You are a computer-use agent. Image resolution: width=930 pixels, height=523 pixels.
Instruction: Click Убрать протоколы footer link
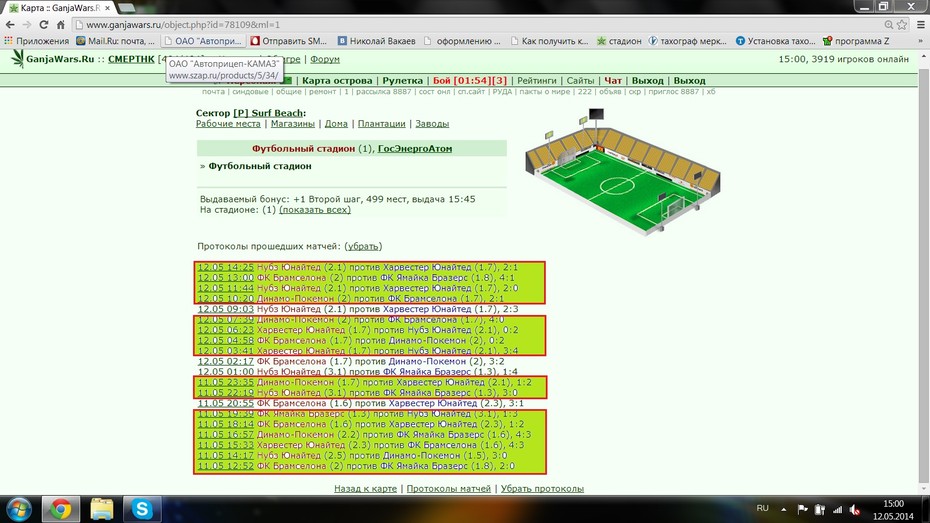tap(542, 489)
